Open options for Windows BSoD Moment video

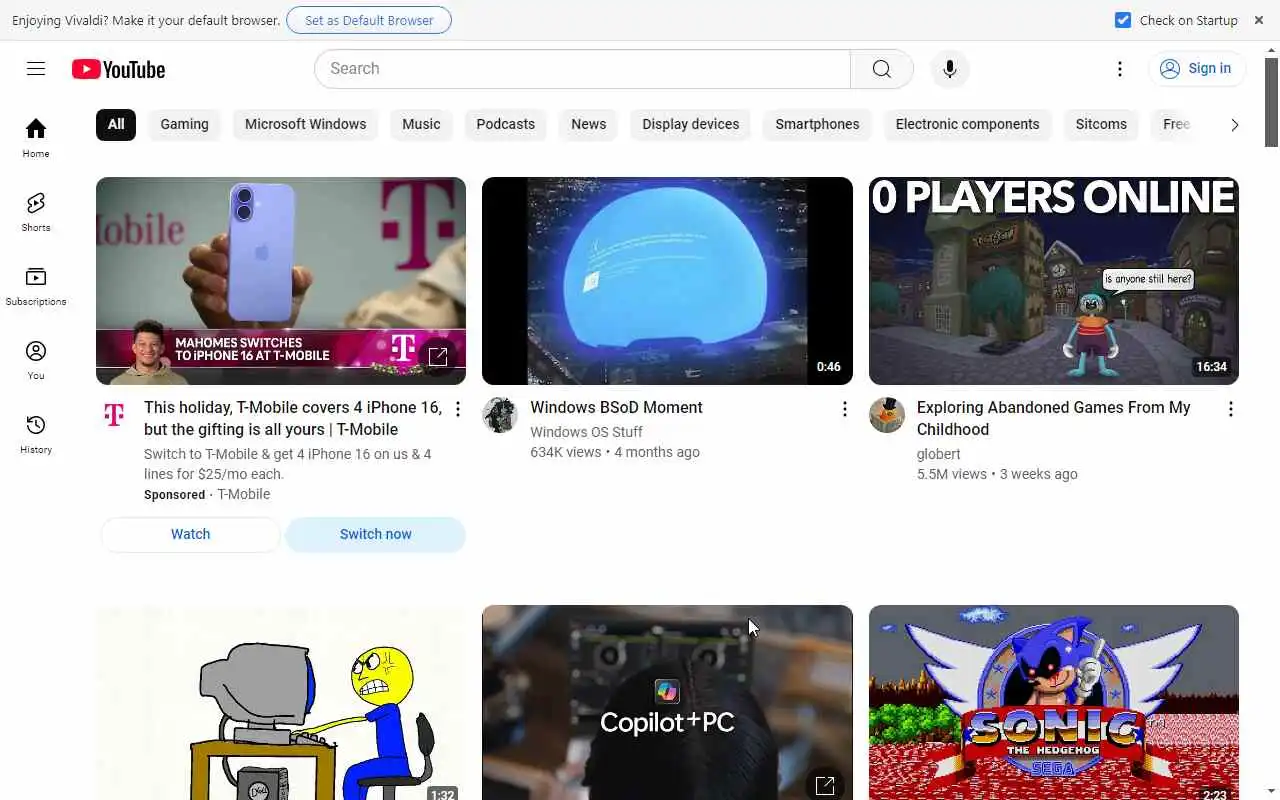point(844,409)
